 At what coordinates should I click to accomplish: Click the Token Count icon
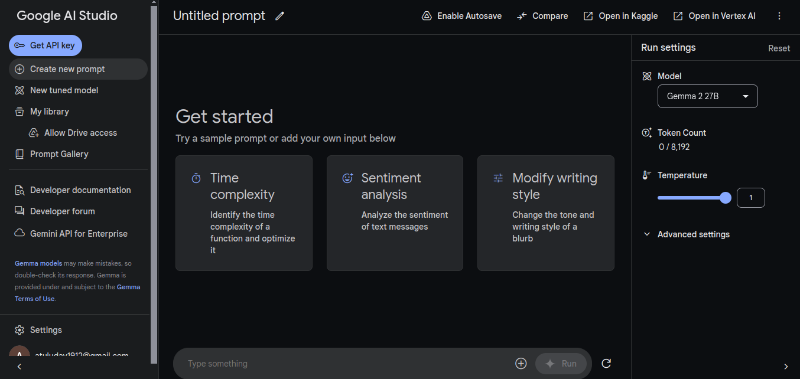646,133
